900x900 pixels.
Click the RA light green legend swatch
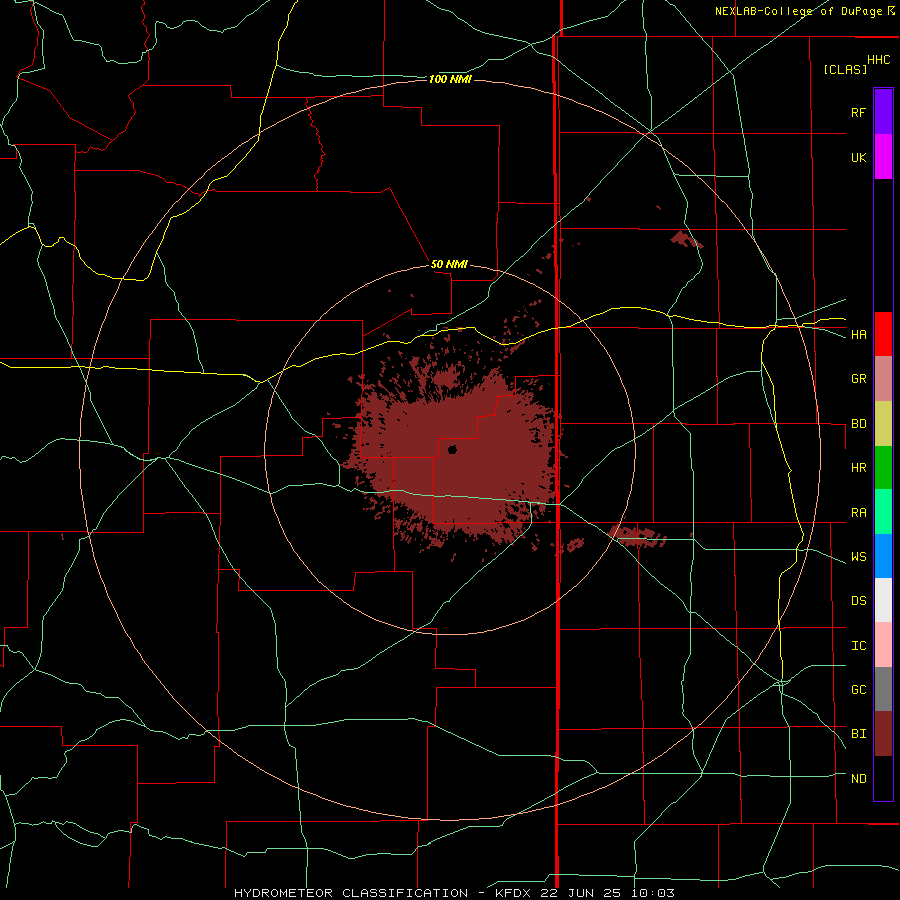pos(883,512)
